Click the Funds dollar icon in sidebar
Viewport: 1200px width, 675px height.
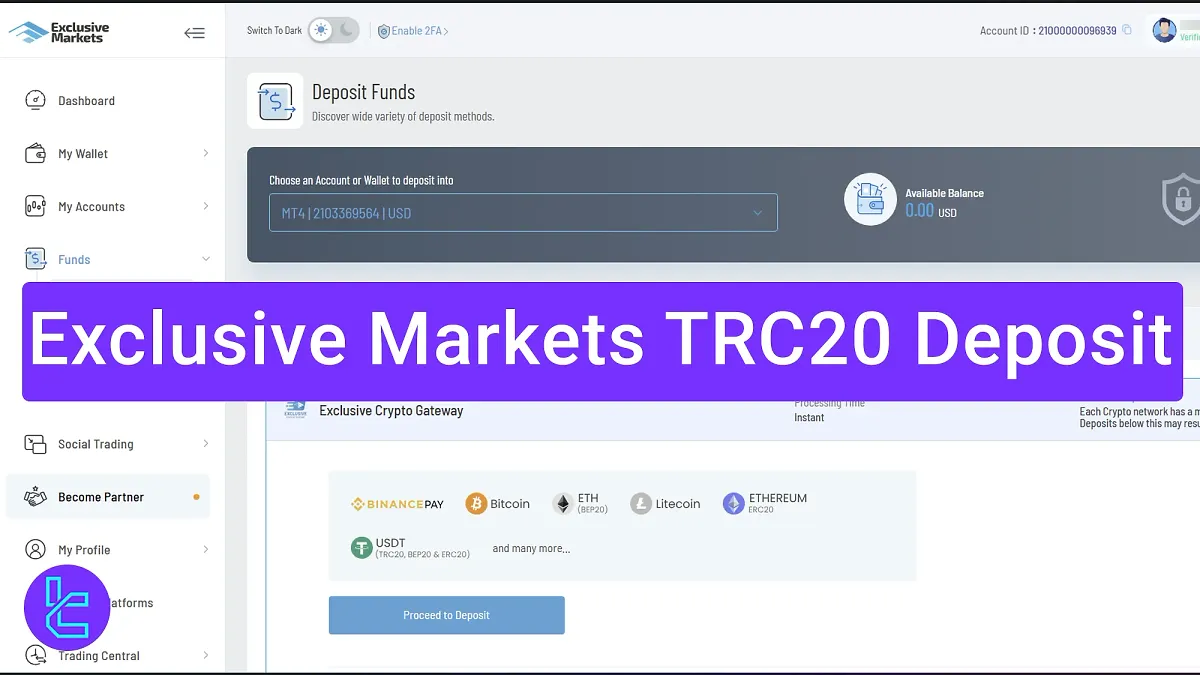click(36, 259)
